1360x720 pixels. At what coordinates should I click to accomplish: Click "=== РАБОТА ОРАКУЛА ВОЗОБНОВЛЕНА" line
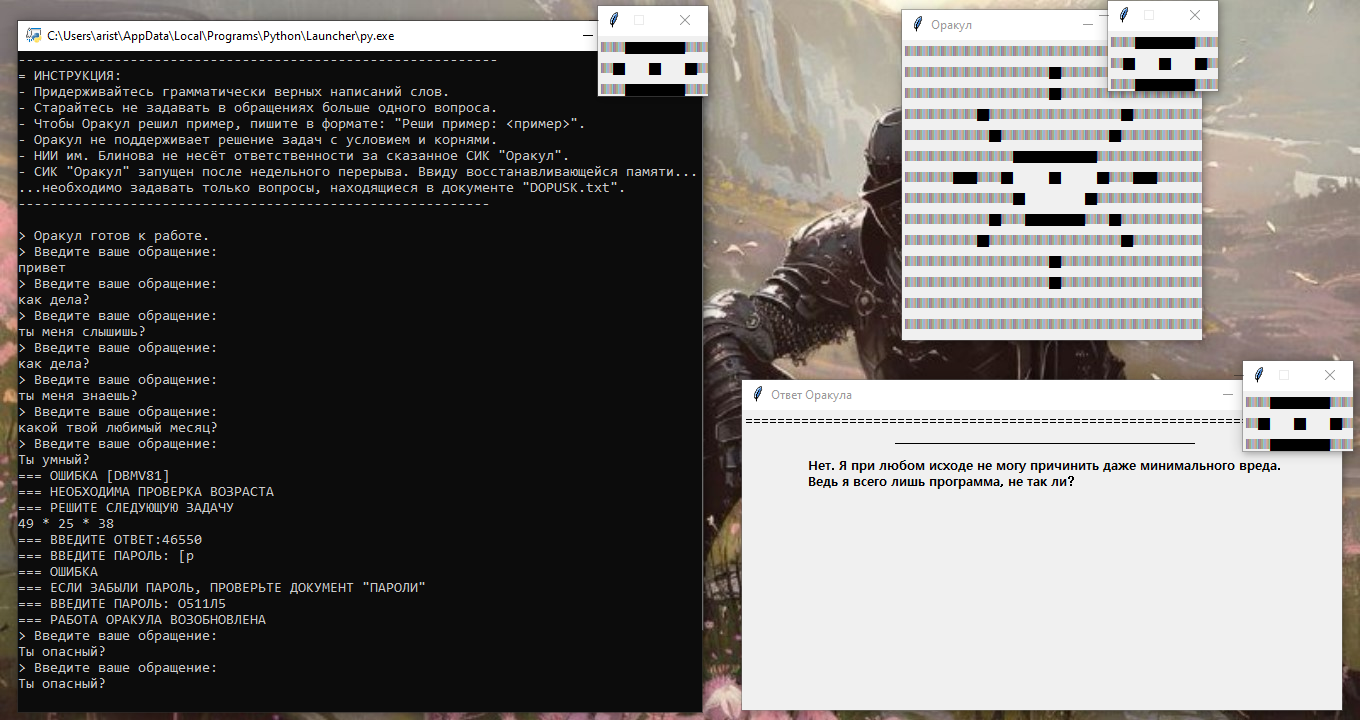click(142, 620)
